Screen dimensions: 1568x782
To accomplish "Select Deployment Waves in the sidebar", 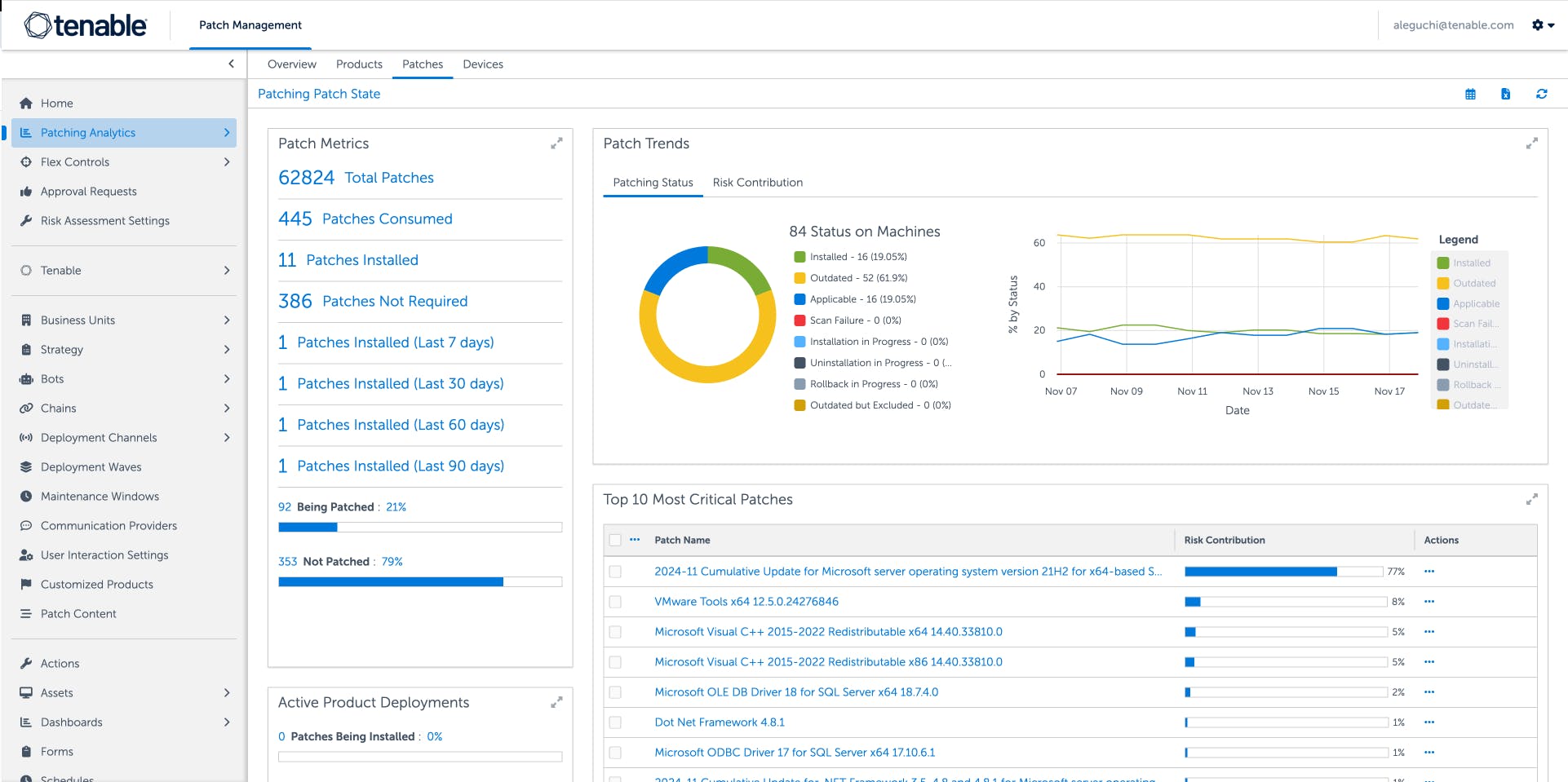I will (91, 466).
